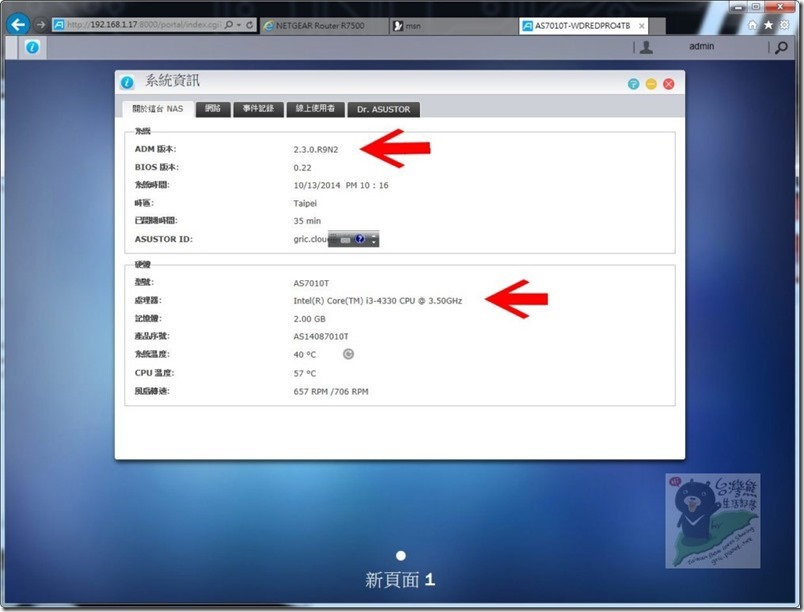This screenshot has height=612, width=804.
Task: Click the browser Home icon
Action: click(752, 25)
